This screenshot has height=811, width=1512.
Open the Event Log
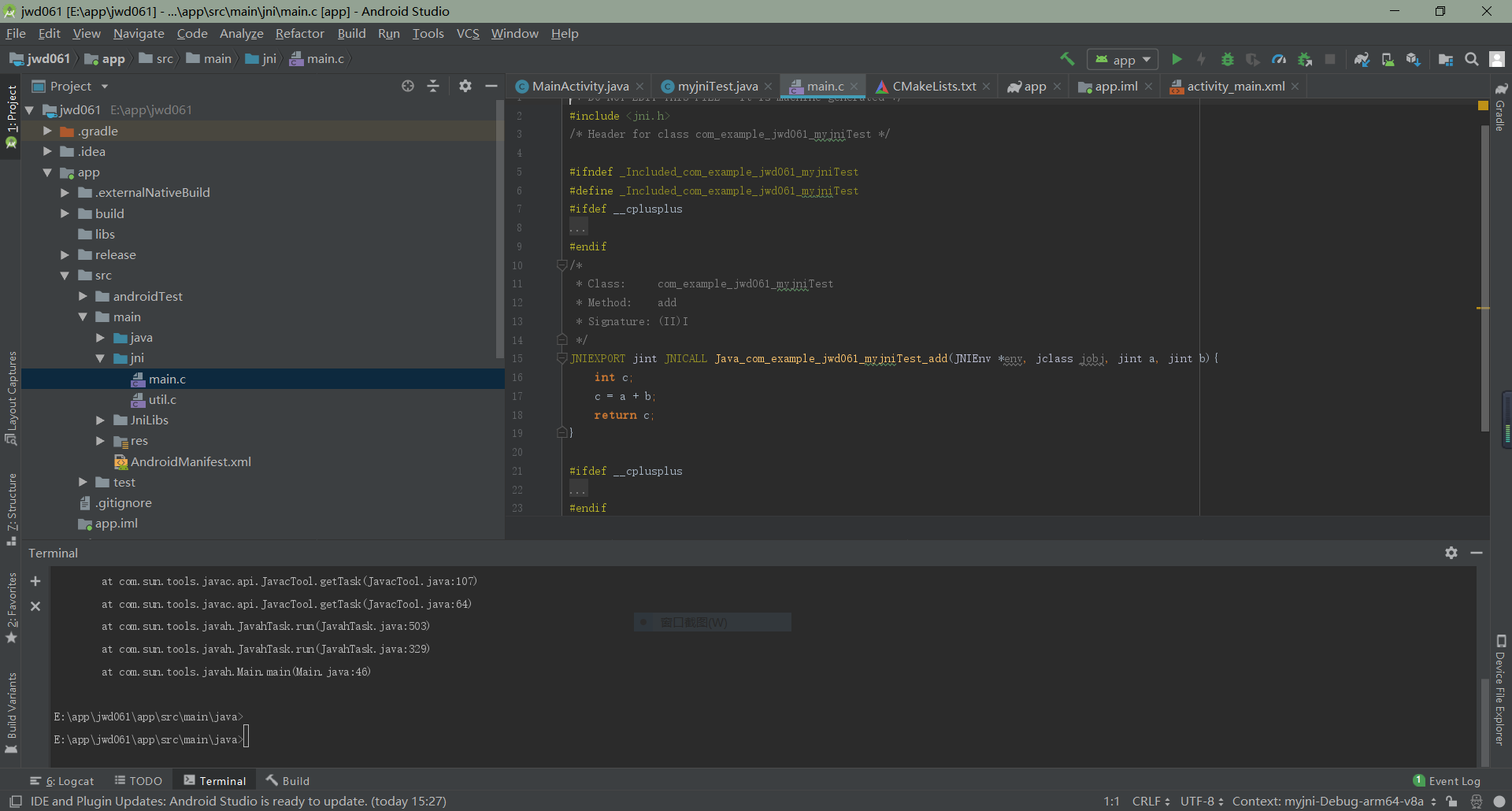tap(1447, 780)
